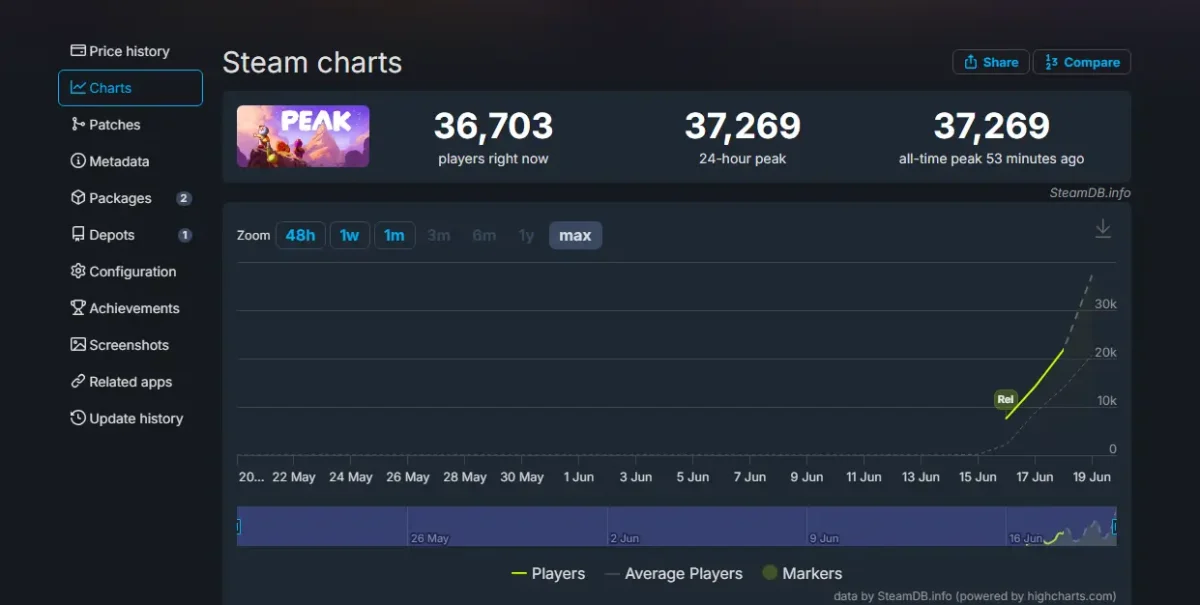
Task: Select the Charts sidebar item
Action: pyautogui.click(x=130, y=88)
